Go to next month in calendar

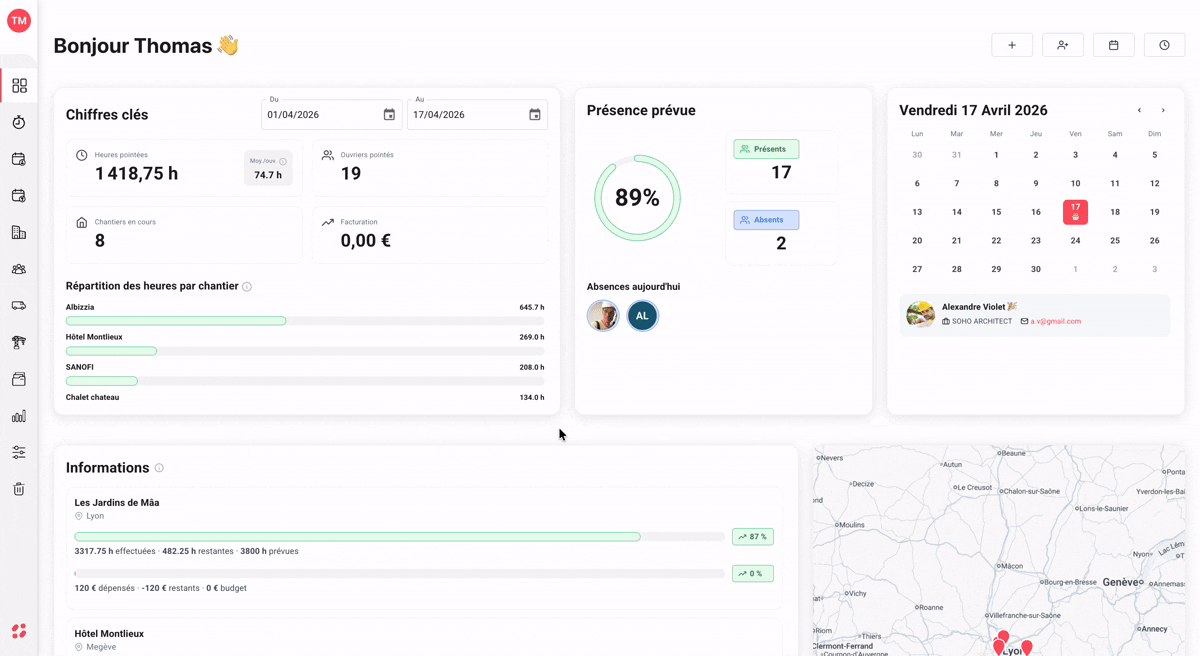tap(1163, 111)
